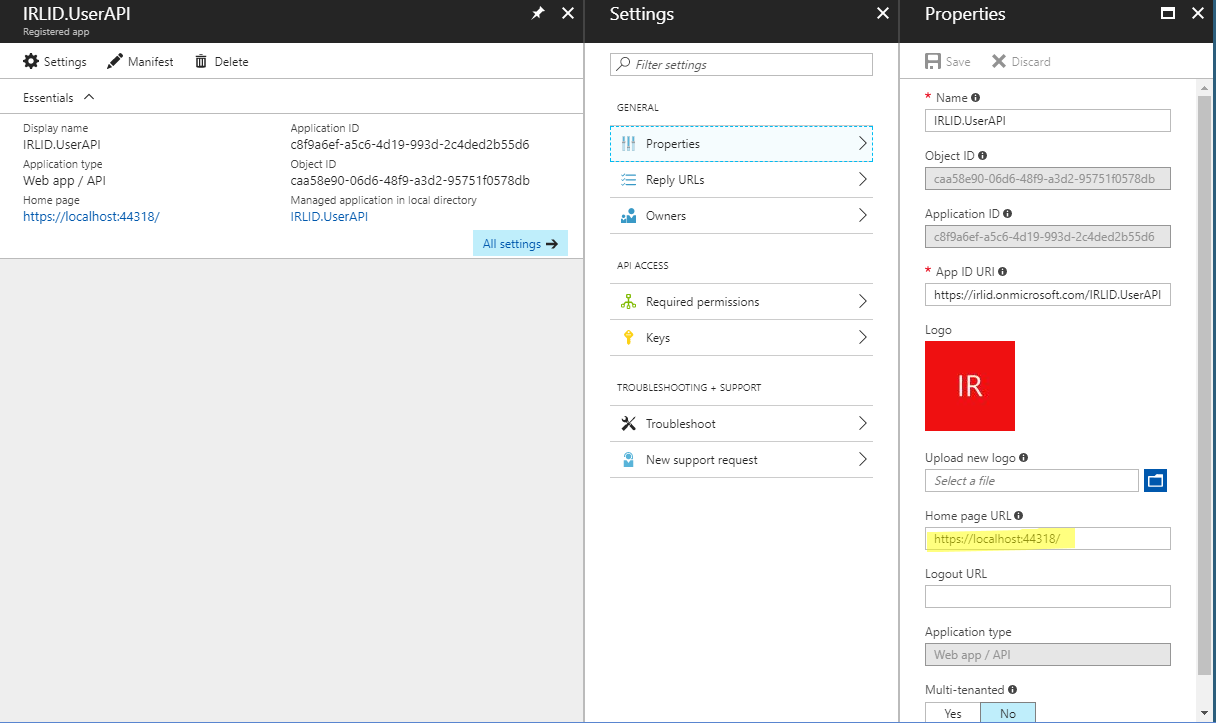Click the Owners people icon

tap(628, 216)
